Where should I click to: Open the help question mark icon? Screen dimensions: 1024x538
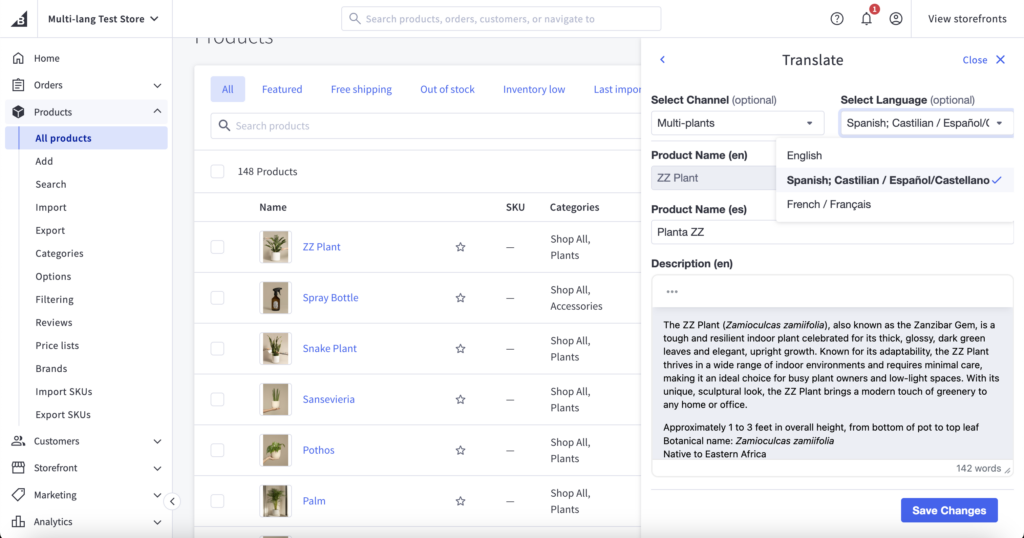pos(837,19)
